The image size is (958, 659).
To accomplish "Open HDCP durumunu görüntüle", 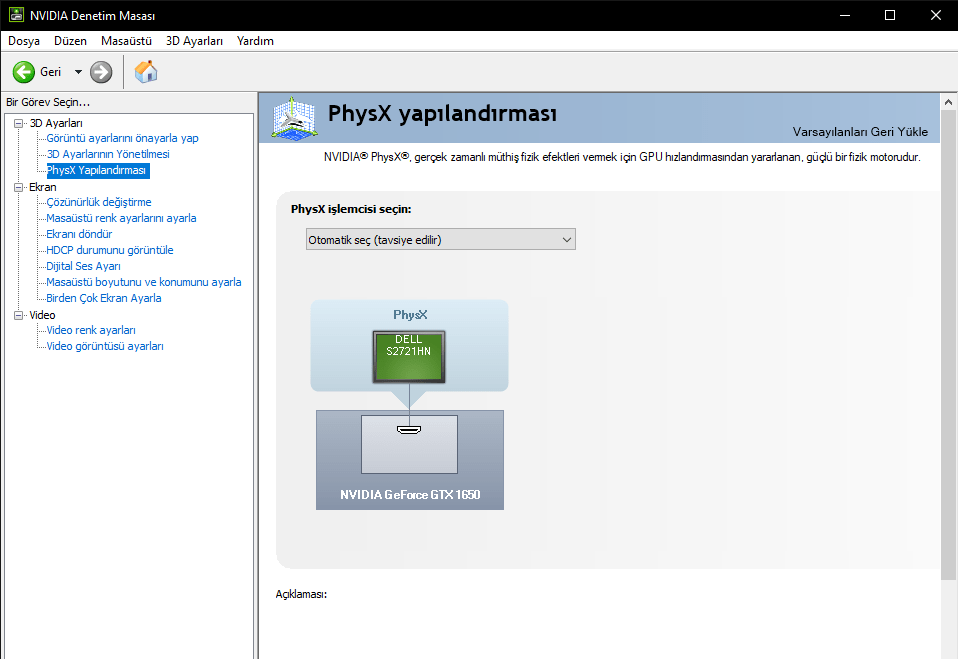I will click(109, 250).
